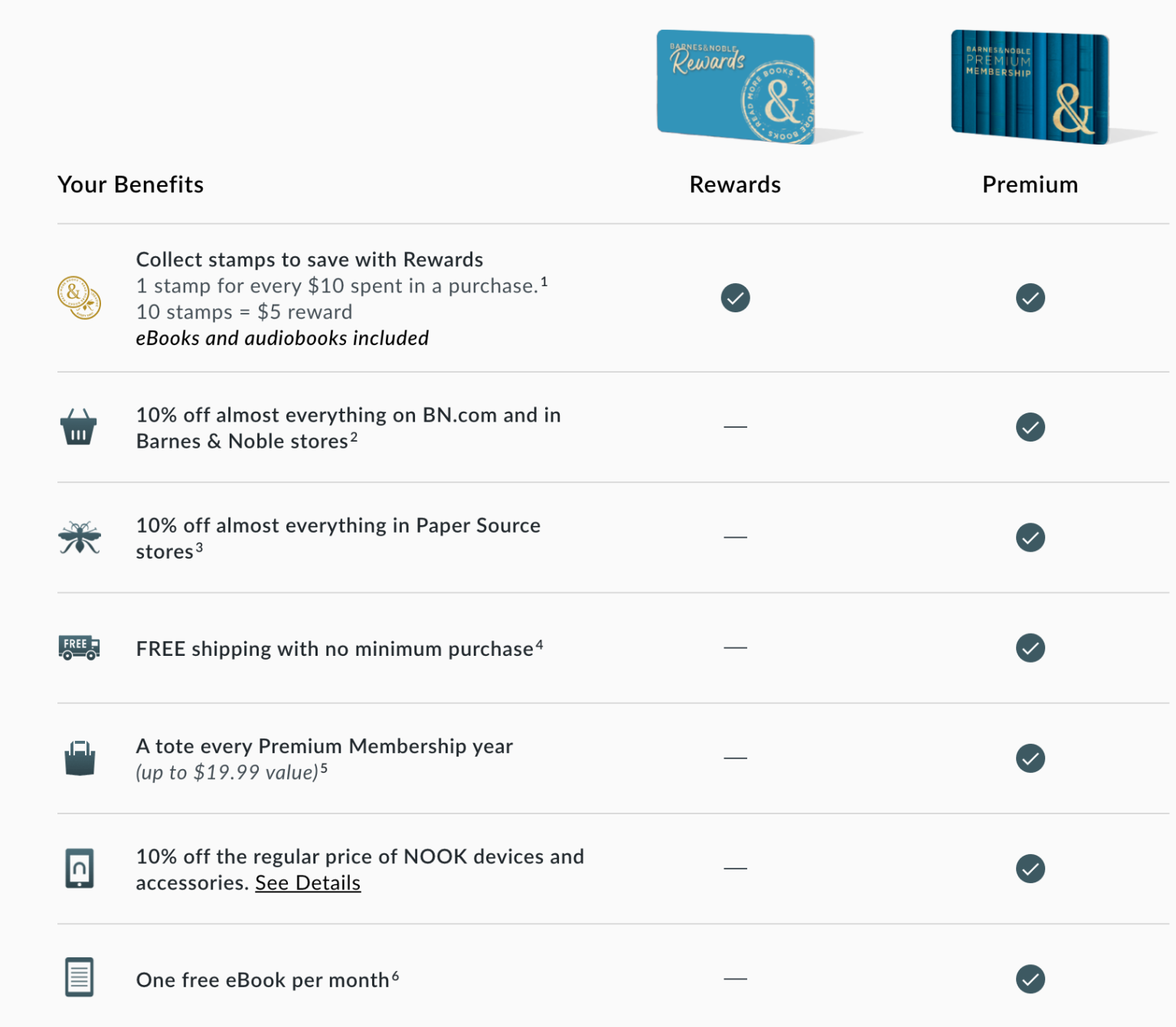Click the Premium column heading
This screenshot has width=1176, height=1027.
(x=1030, y=184)
